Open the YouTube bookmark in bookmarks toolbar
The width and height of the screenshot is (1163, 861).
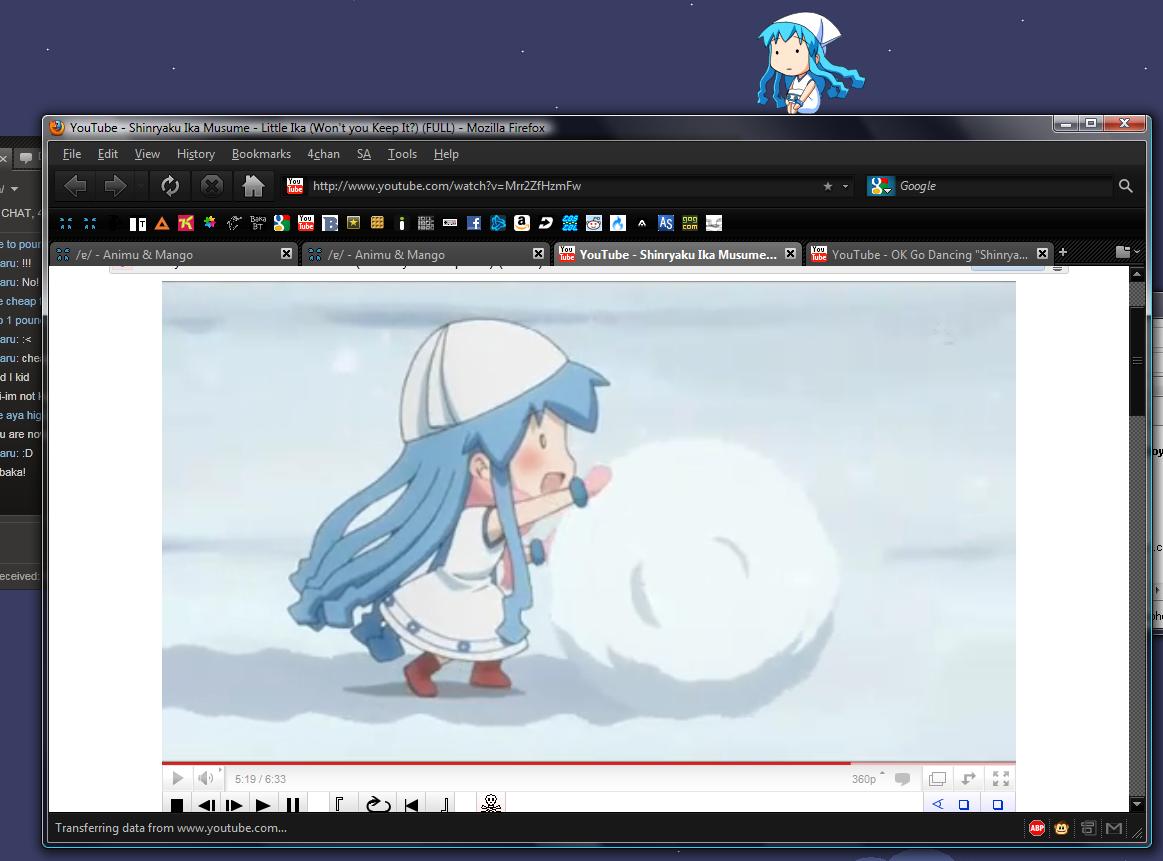point(306,223)
